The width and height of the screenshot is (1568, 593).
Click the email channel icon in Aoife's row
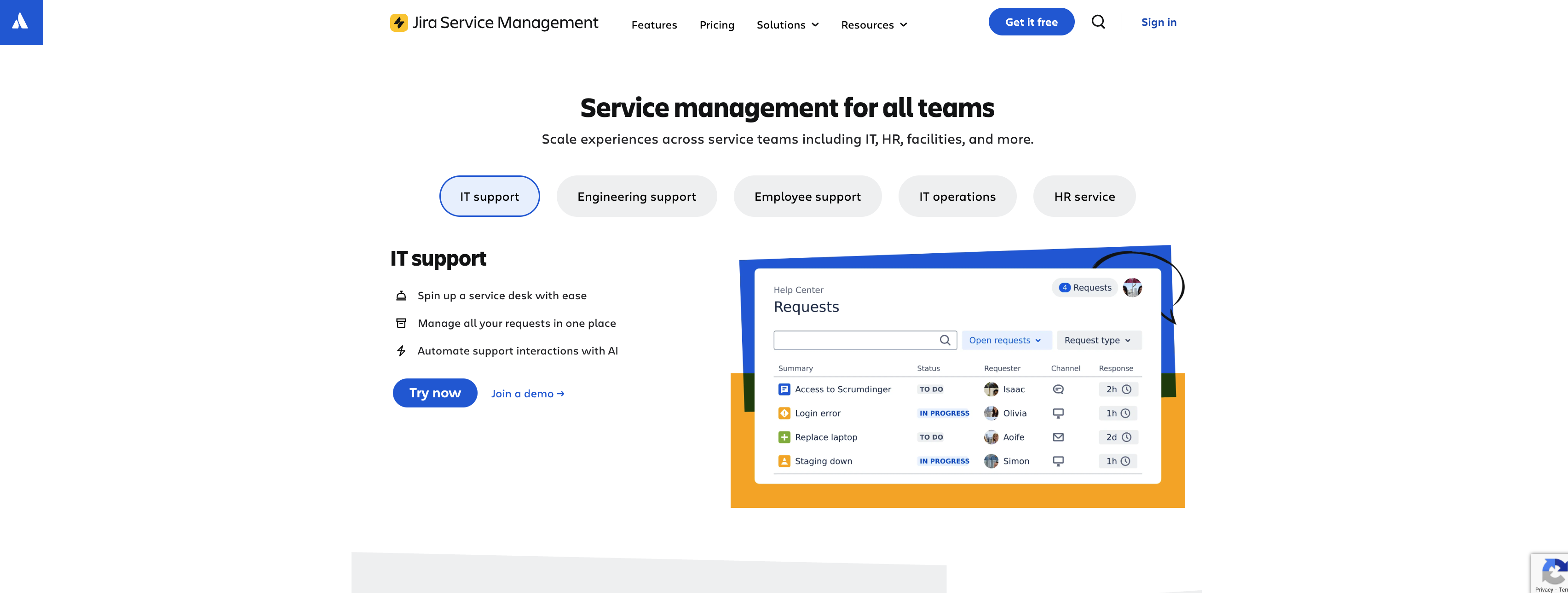click(1058, 437)
